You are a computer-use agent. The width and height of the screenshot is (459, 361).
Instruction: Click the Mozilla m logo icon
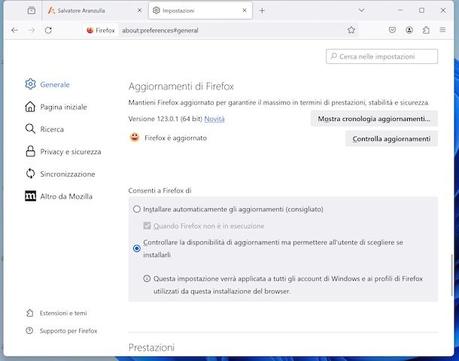[30, 196]
